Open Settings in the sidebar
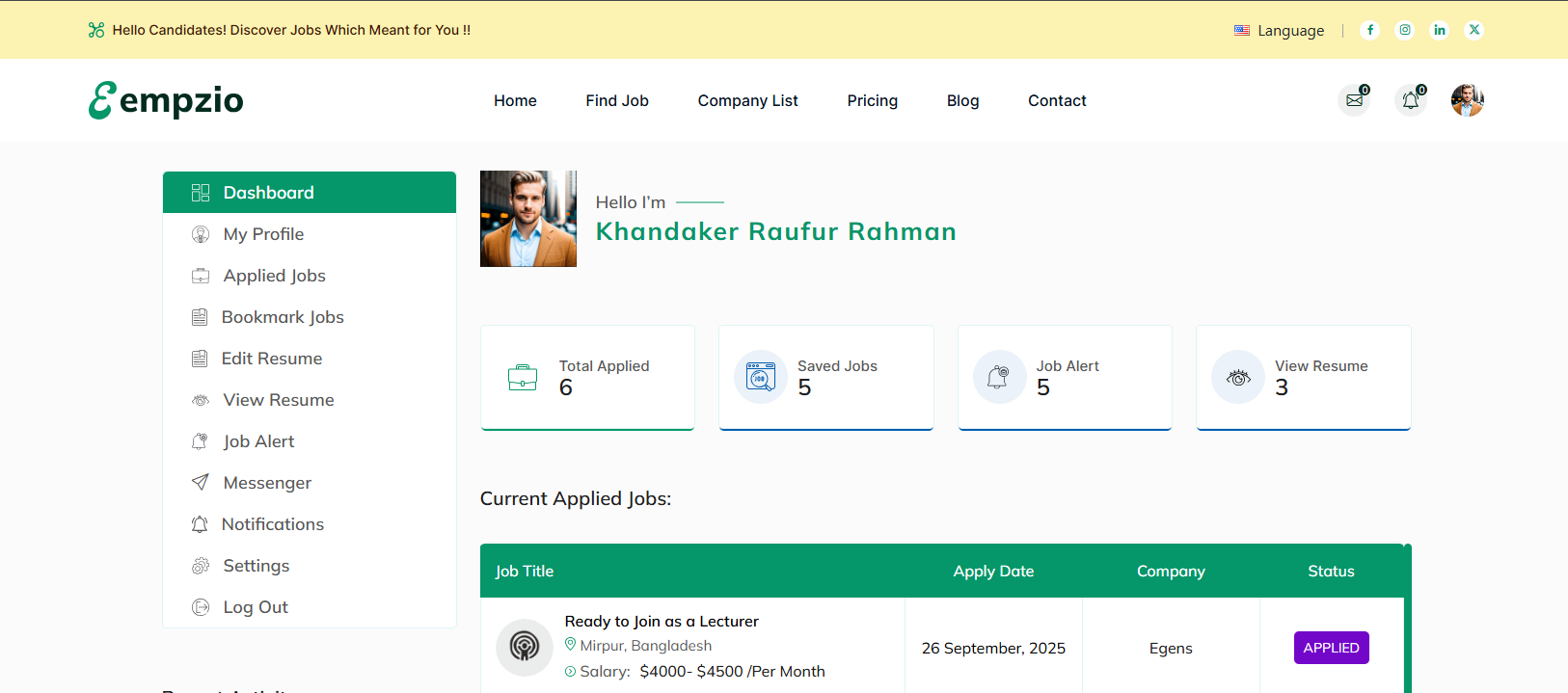 [x=256, y=566]
